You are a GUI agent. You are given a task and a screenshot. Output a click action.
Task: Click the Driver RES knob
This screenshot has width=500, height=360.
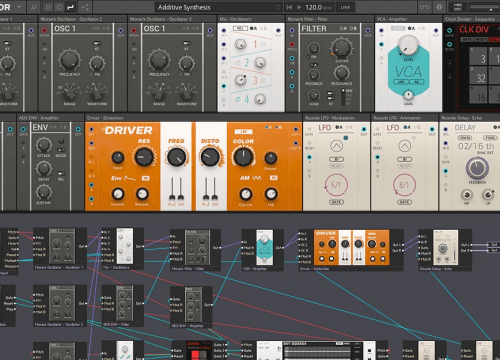[144, 157]
